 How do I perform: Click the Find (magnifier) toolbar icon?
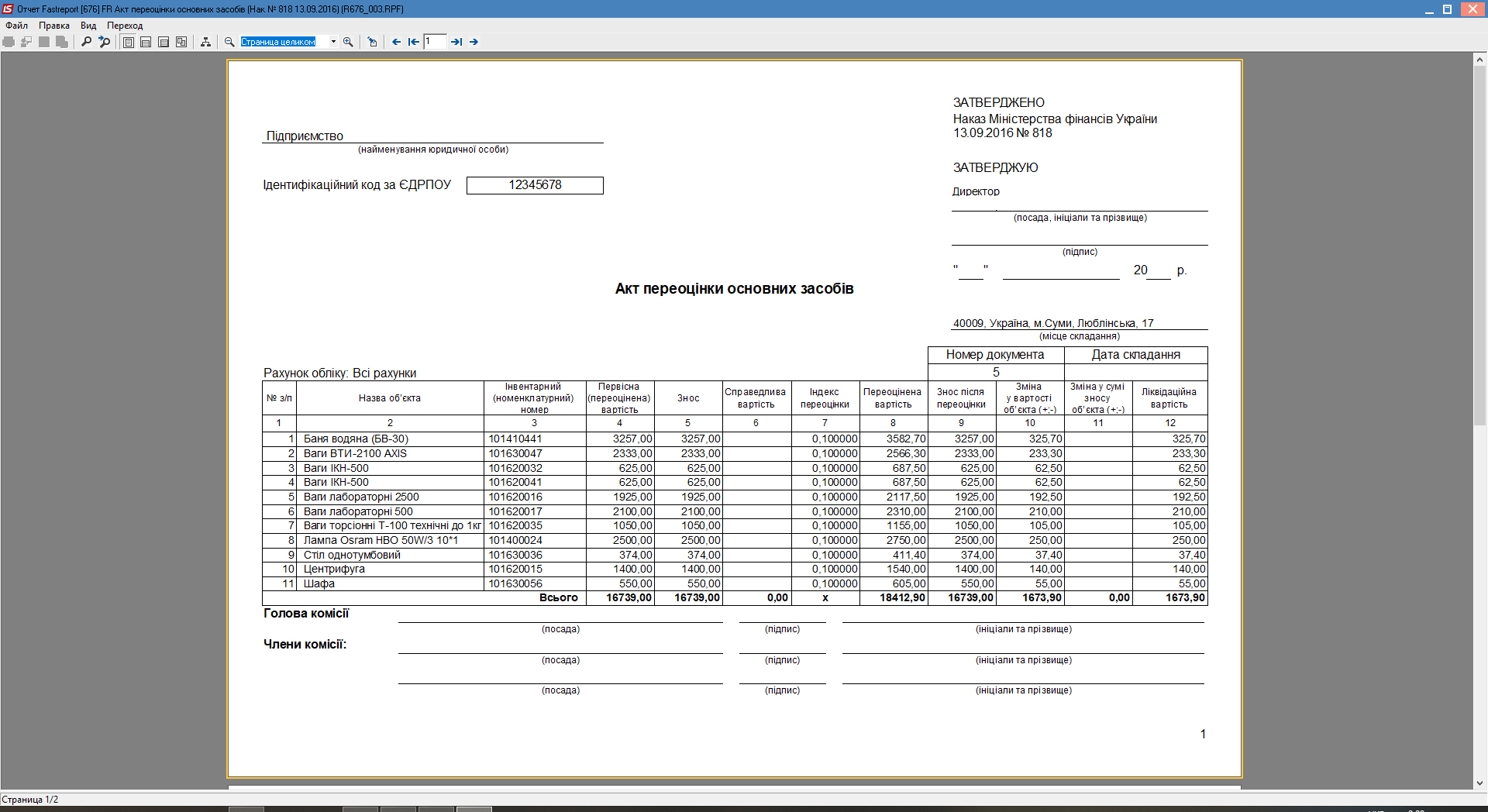pos(86,42)
